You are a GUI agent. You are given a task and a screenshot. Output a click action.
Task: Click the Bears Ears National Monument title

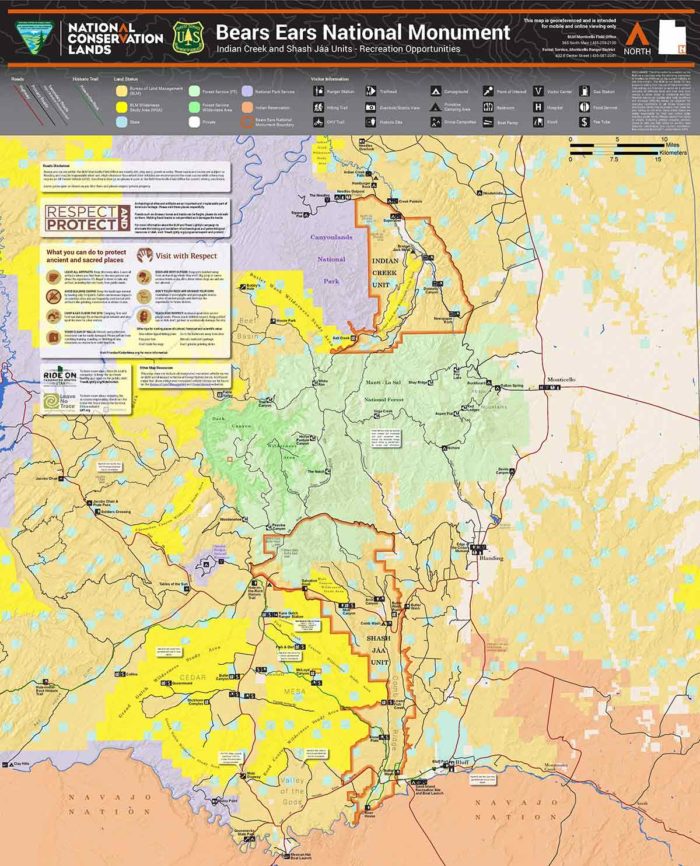pyautogui.click(x=362, y=31)
